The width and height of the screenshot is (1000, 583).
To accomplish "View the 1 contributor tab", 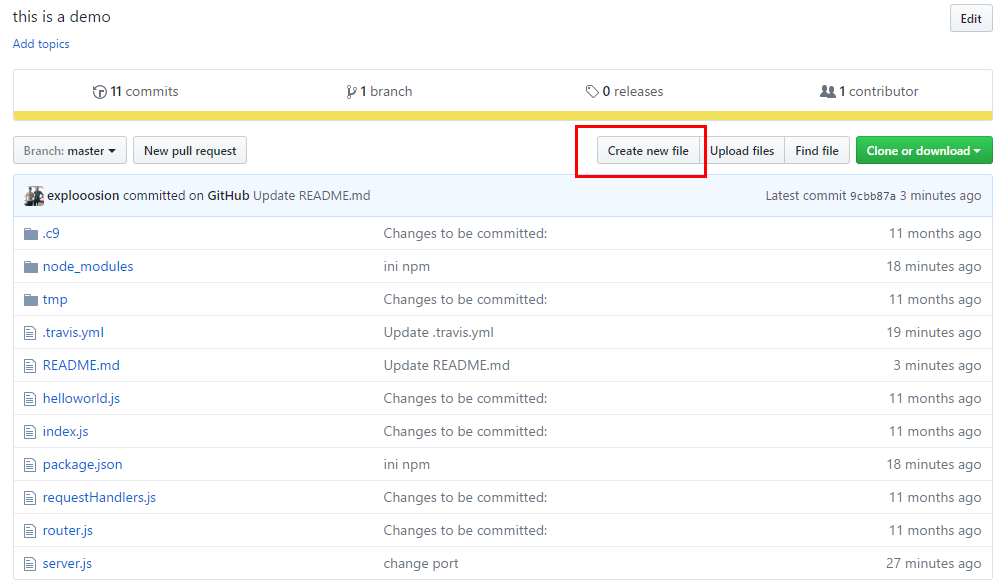I will (x=869, y=92).
